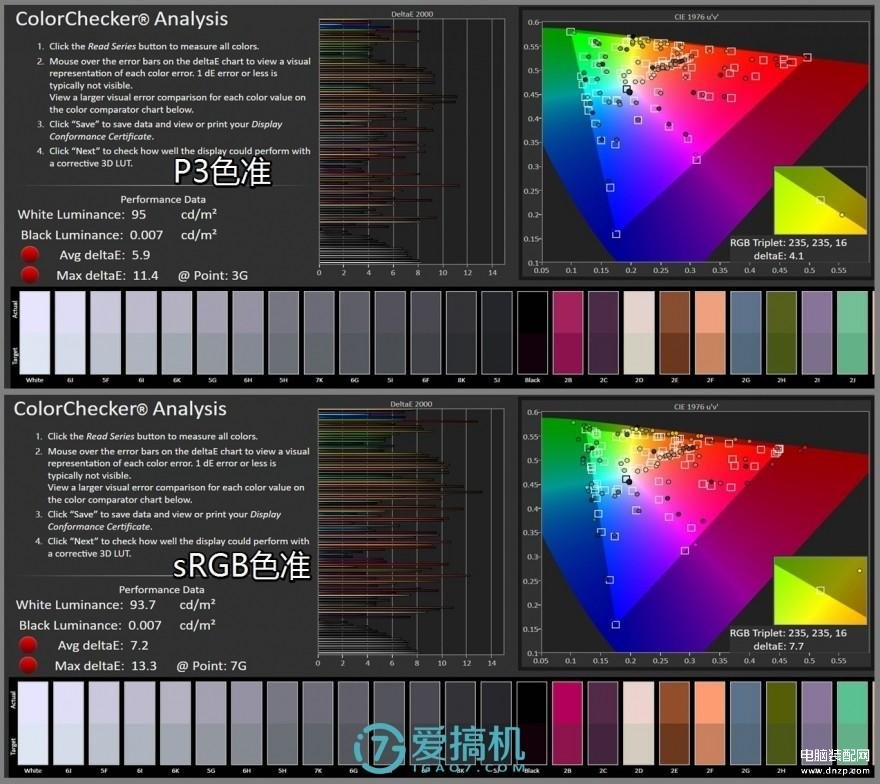The width and height of the screenshot is (880, 784).
Task: Click the CIE 1976 u'v' diagram in P3 panel
Action: point(704,143)
